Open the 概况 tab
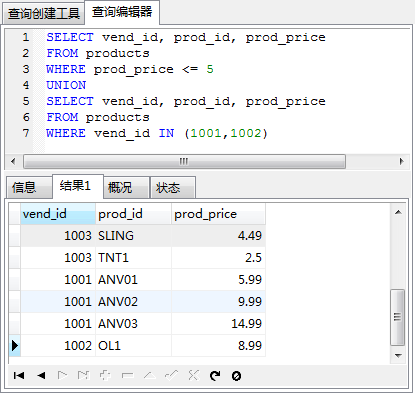This screenshot has height=394, width=415. (x=126, y=187)
